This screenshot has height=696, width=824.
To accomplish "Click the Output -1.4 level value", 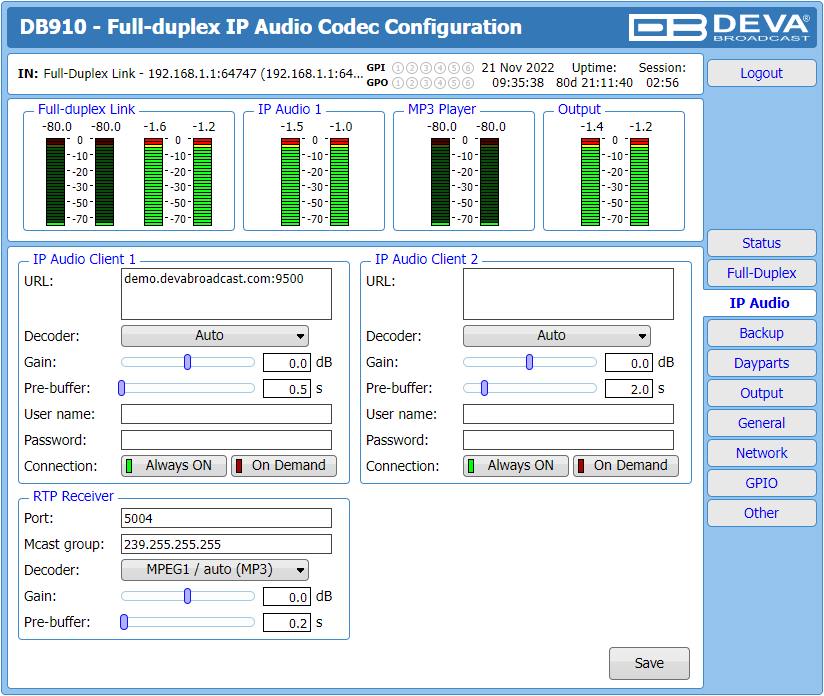I will [x=592, y=127].
